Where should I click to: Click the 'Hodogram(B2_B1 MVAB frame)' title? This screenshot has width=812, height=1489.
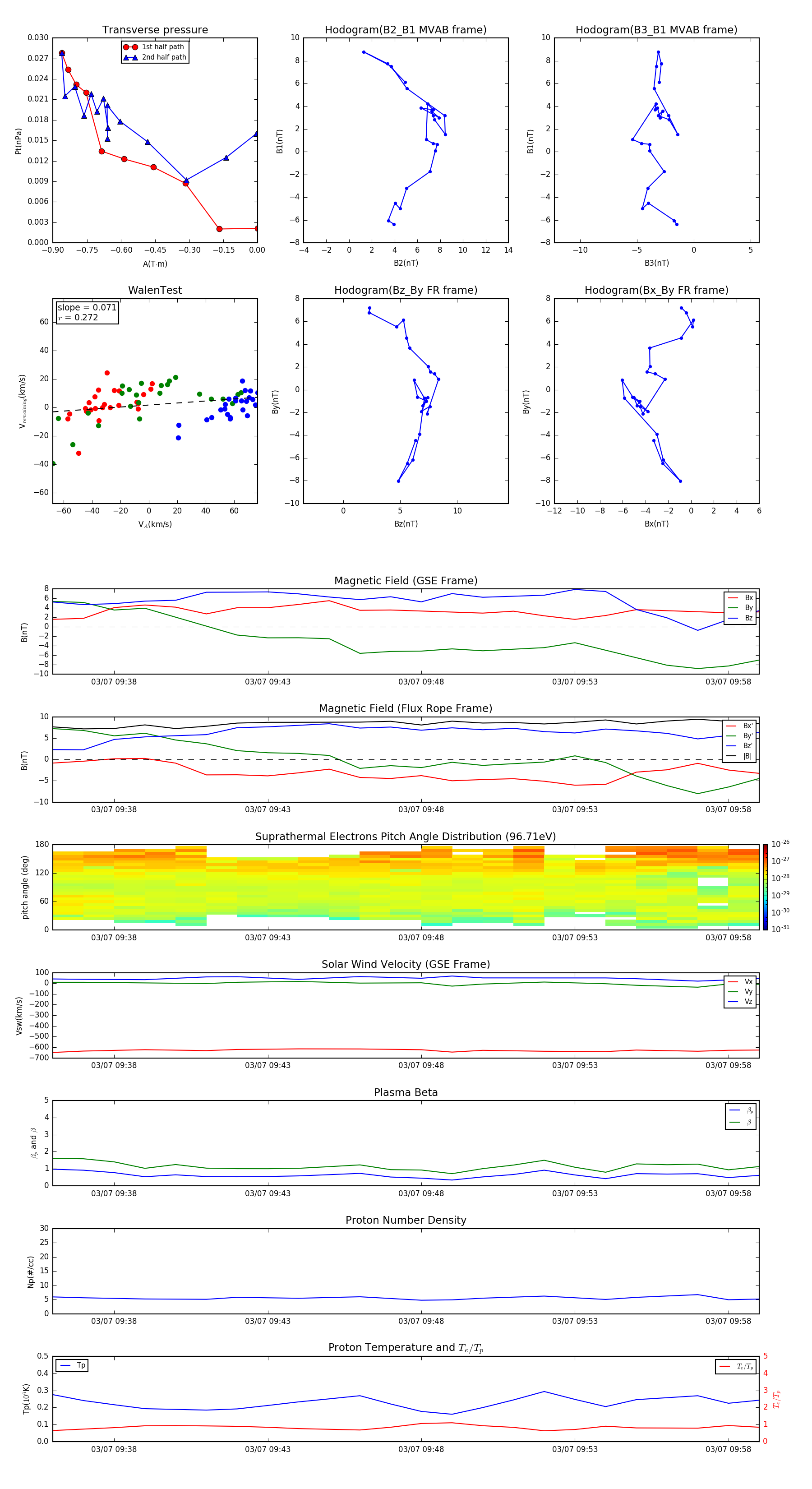(x=406, y=30)
